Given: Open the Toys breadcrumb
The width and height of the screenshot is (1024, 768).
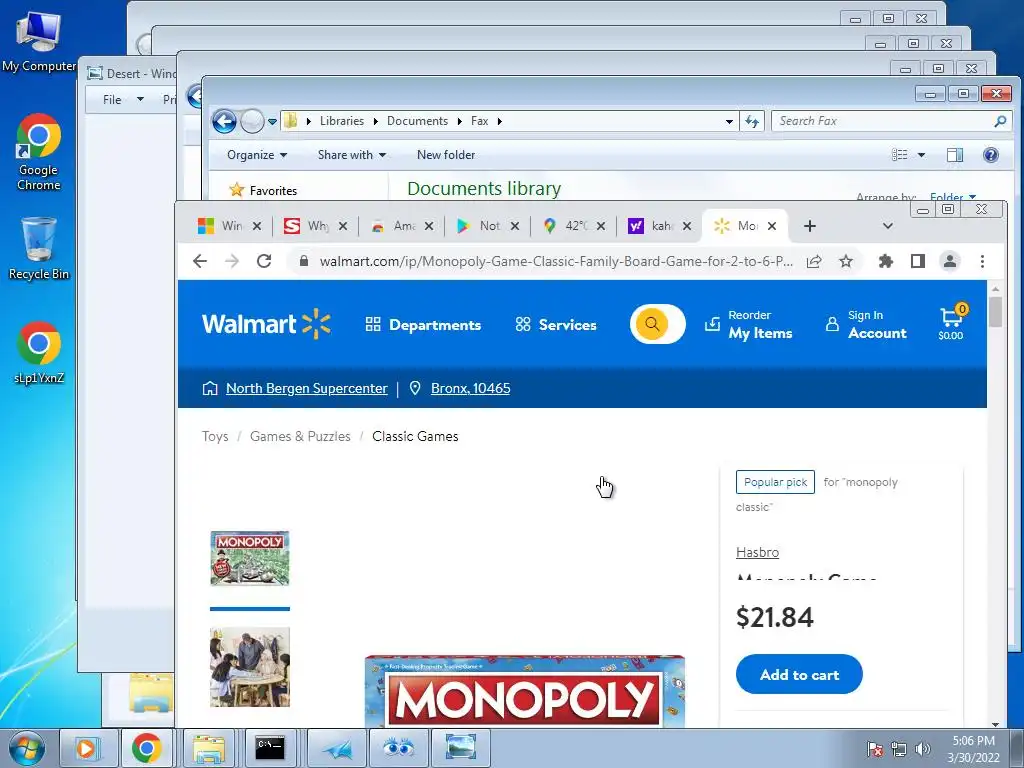Looking at the screenshot, I should tap(215, 436).
